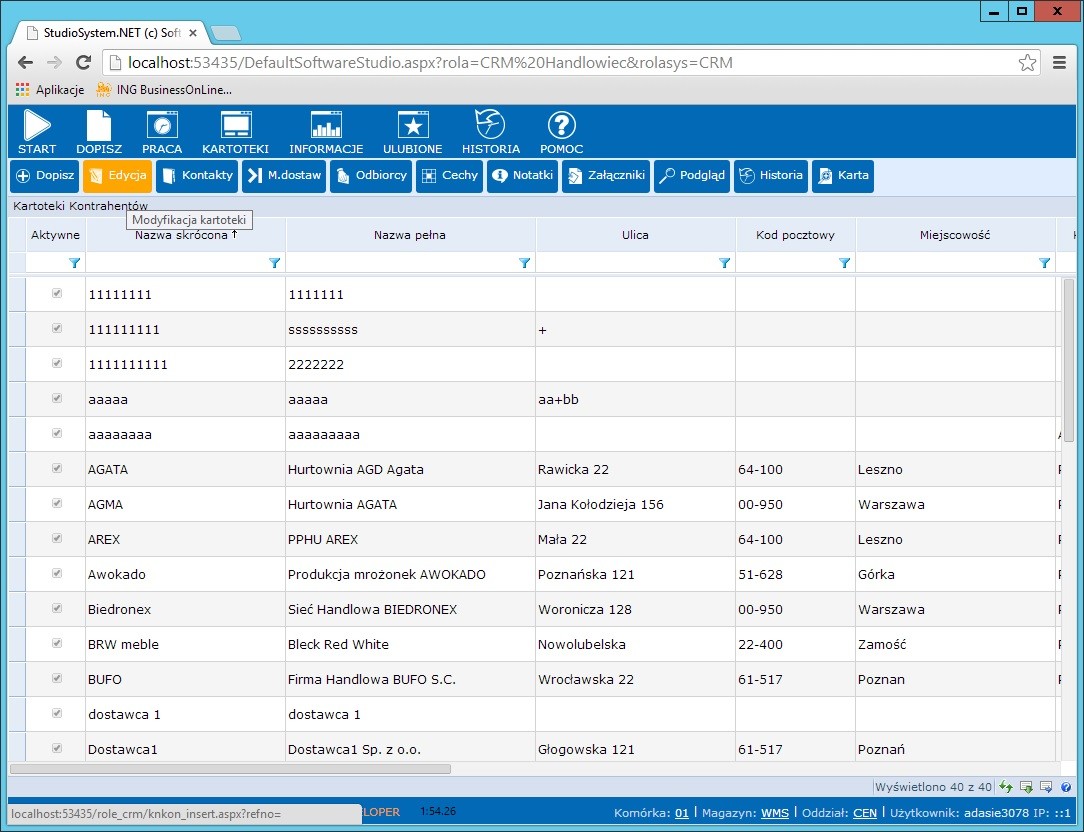
Task: Open filter menu for Nazwa skrócona column
Action: (x=275, y=263)
